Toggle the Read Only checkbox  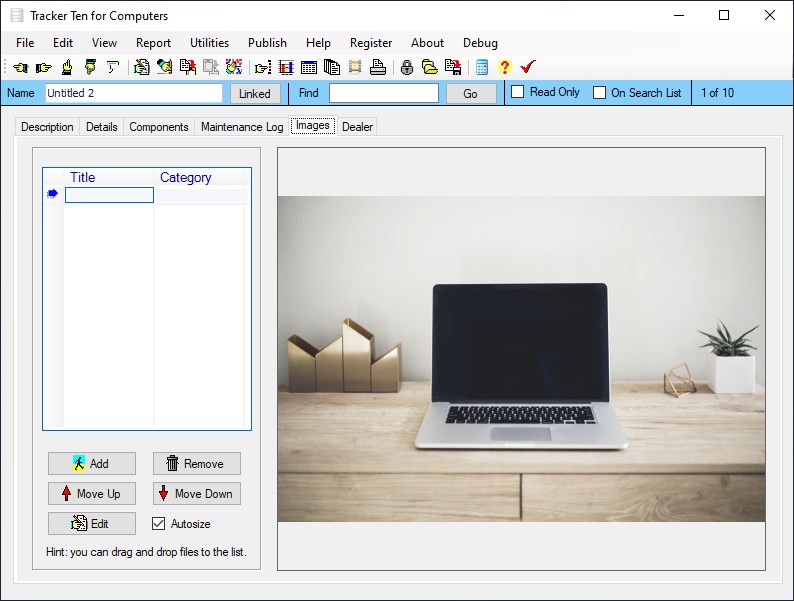[x=517, y=92]
